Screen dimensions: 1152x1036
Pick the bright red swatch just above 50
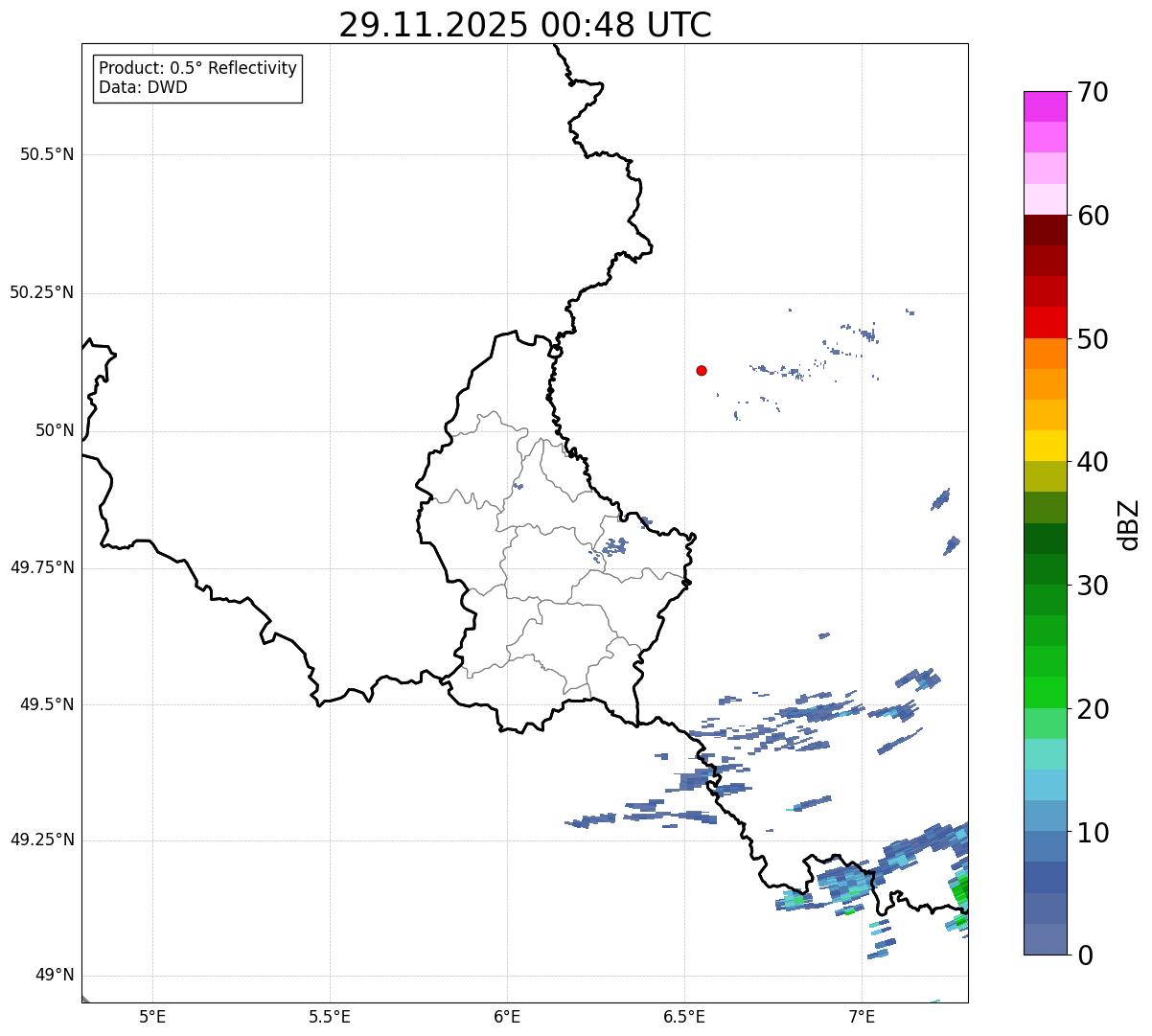pos(1046,322)
